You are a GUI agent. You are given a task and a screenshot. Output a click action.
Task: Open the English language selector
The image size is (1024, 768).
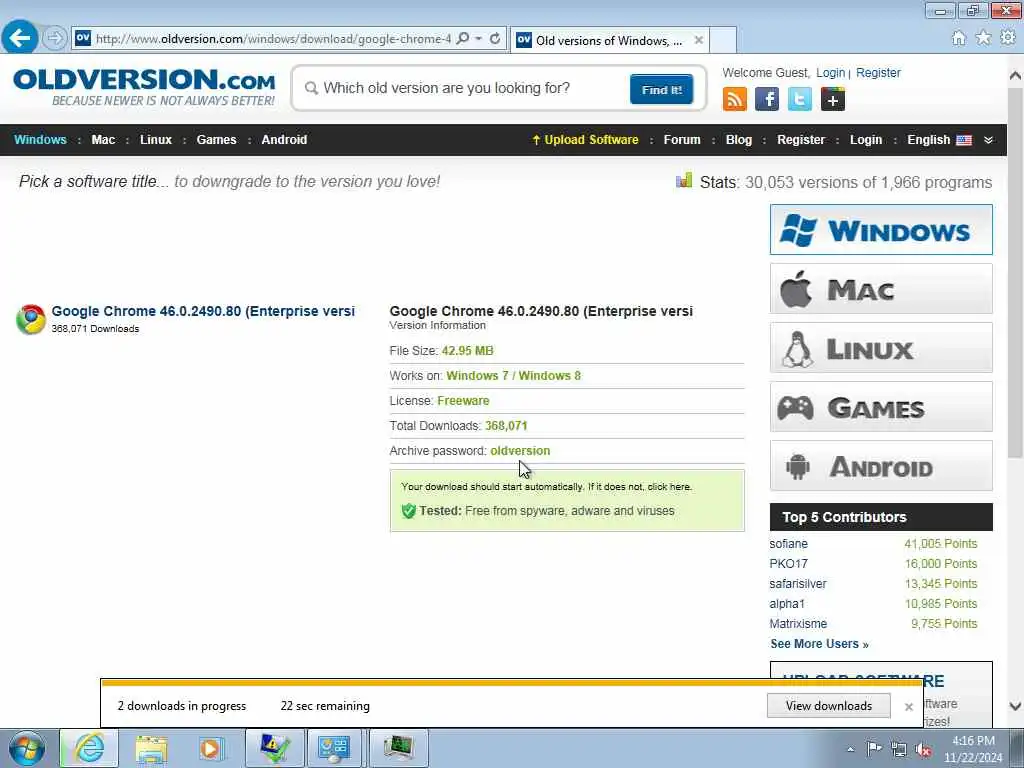tap(939, 140)
